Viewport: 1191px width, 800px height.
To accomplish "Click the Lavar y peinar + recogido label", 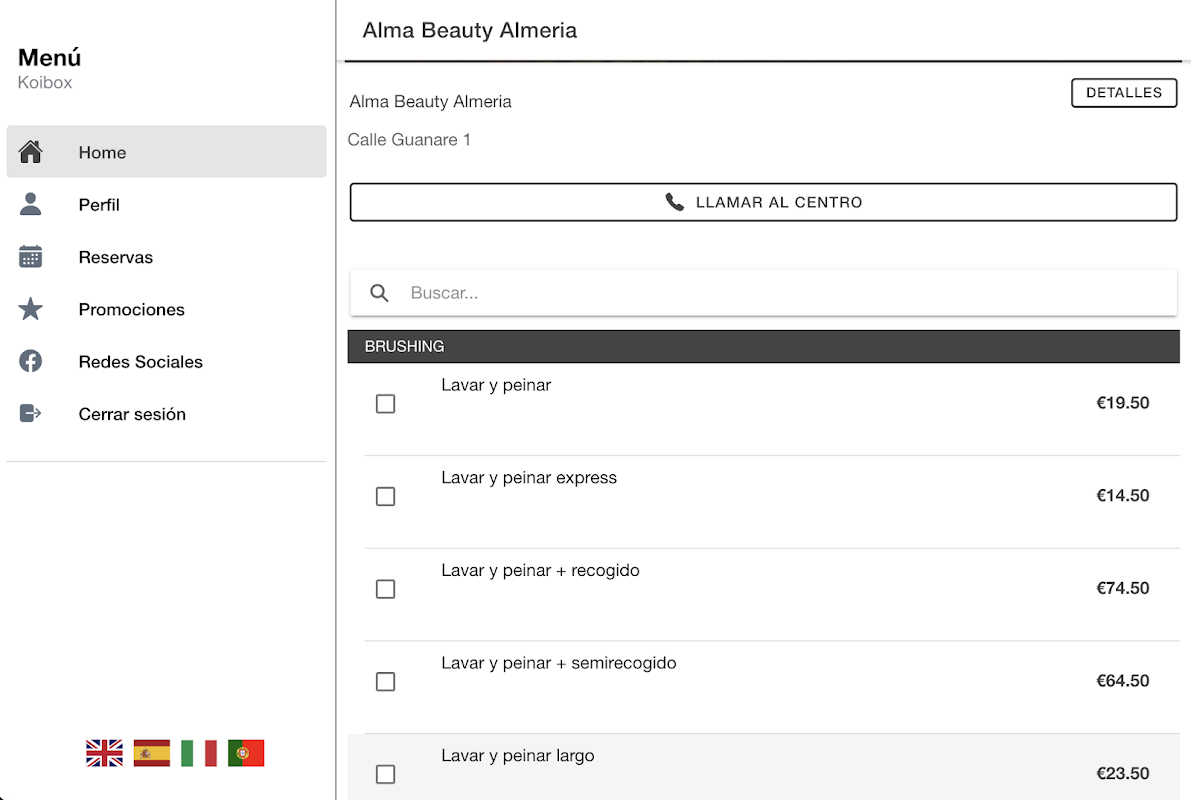I will click(541, 571).
